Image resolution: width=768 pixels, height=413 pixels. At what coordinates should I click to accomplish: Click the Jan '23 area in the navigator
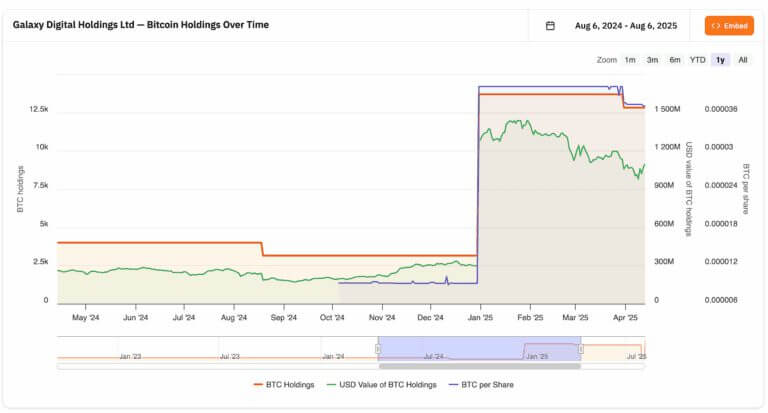click(130, 356)
